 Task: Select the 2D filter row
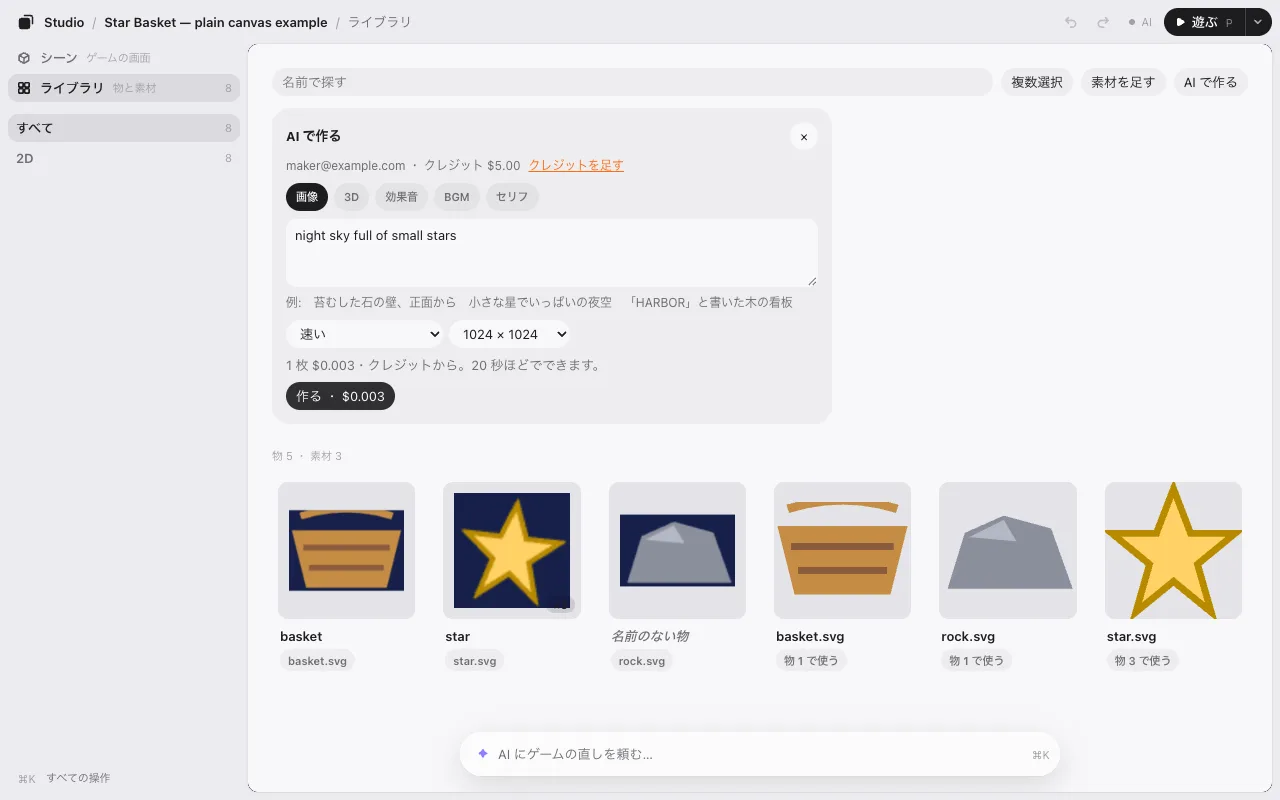point(124,158)
